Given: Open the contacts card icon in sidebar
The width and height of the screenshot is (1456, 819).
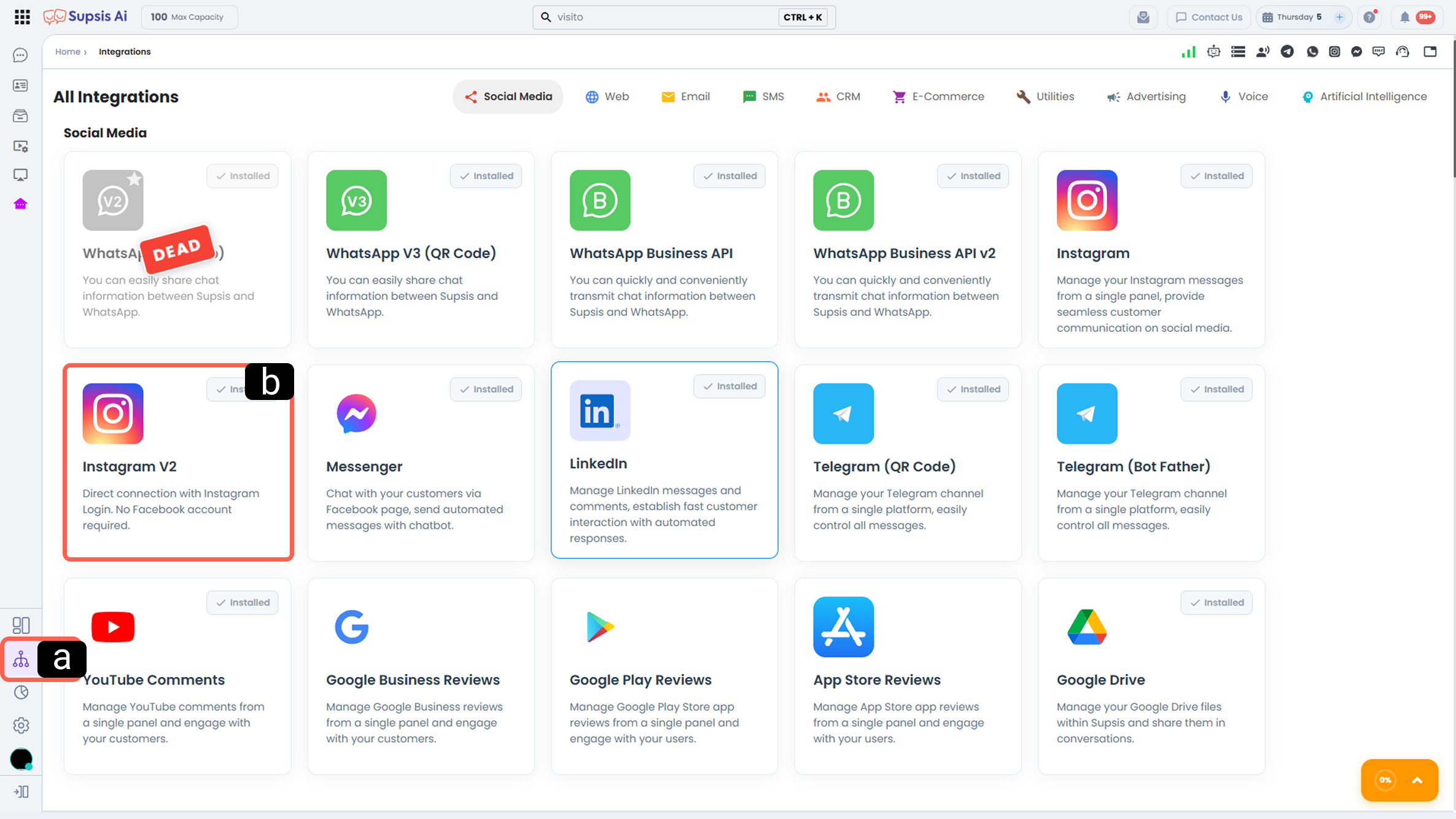Looking at the screenshot, I should pyautogui.click(x=20, y=85).
